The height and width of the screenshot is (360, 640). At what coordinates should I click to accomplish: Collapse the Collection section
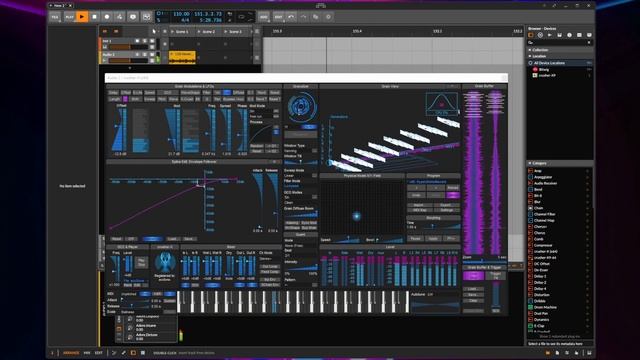point(530,50)
